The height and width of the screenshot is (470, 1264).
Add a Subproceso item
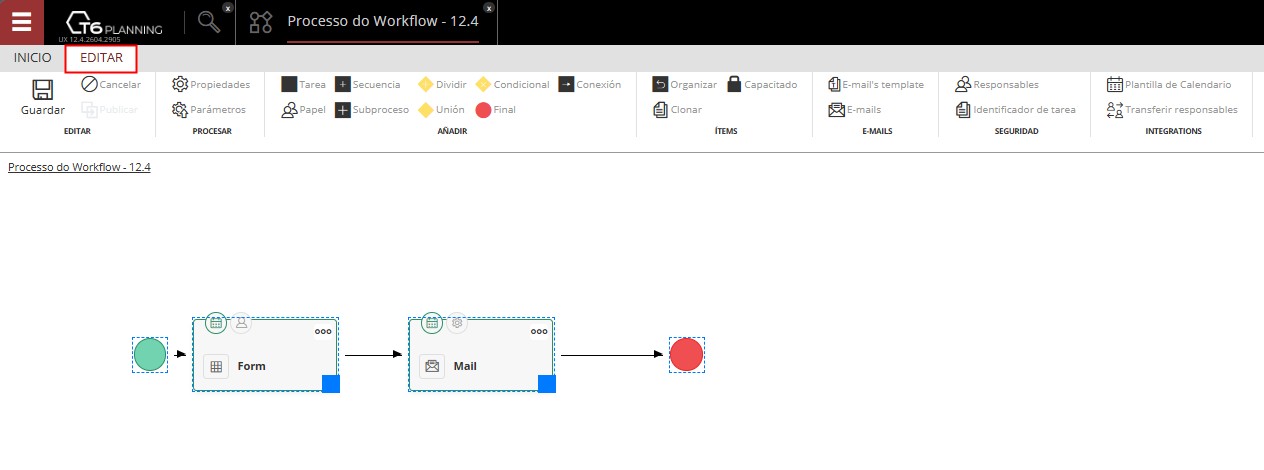tap(372, 110)
